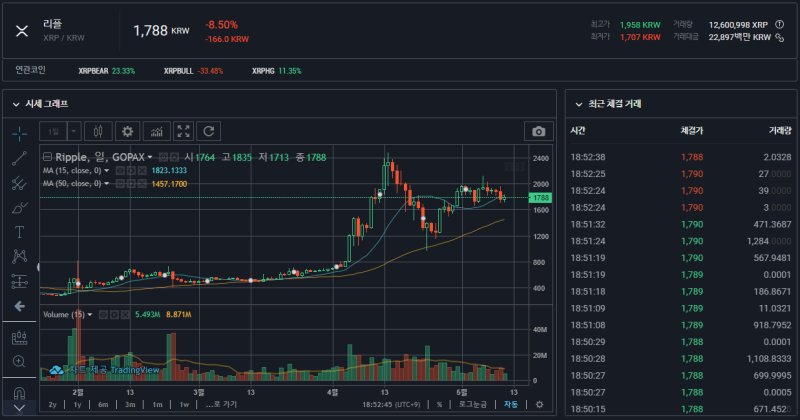Click the 18:52:45 (UTC+9) timezone selector
The image size is (800, 420).
coord(391,404)
